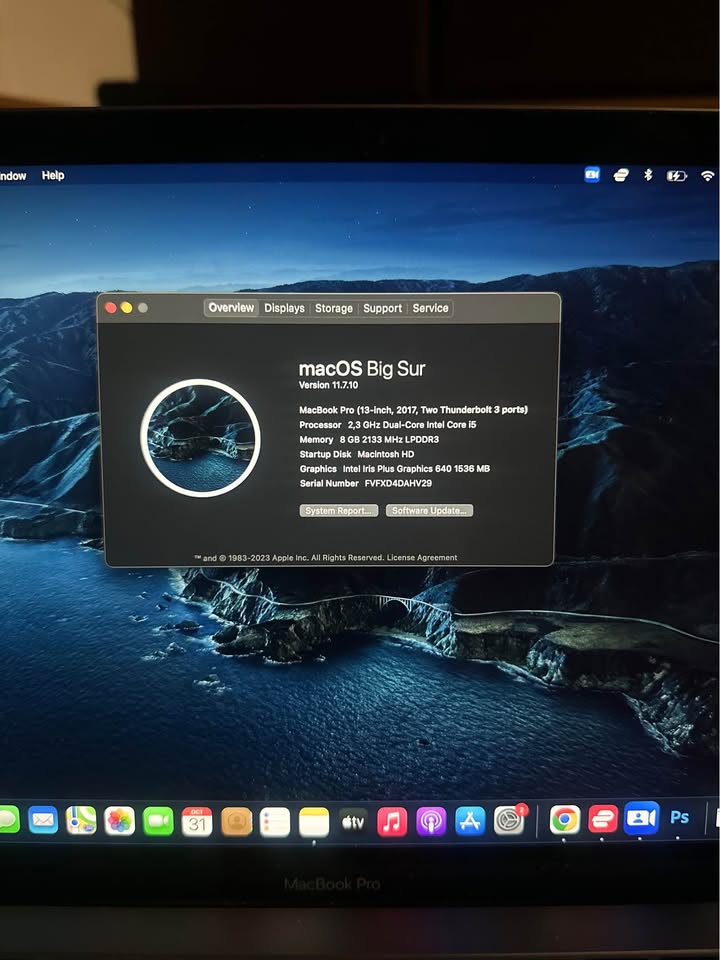Open the Zoom menu bar icon
This screenshot has width=720, height=960.
pos(592,175)
